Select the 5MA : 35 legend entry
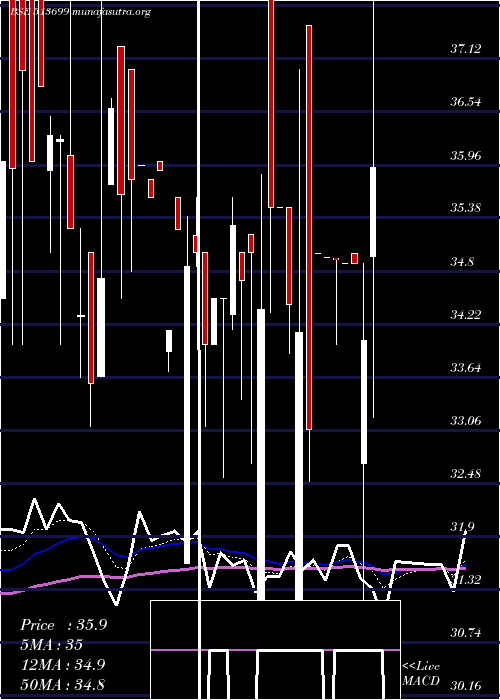This screenshot has width=500, height=700. (x=51, y=645)
